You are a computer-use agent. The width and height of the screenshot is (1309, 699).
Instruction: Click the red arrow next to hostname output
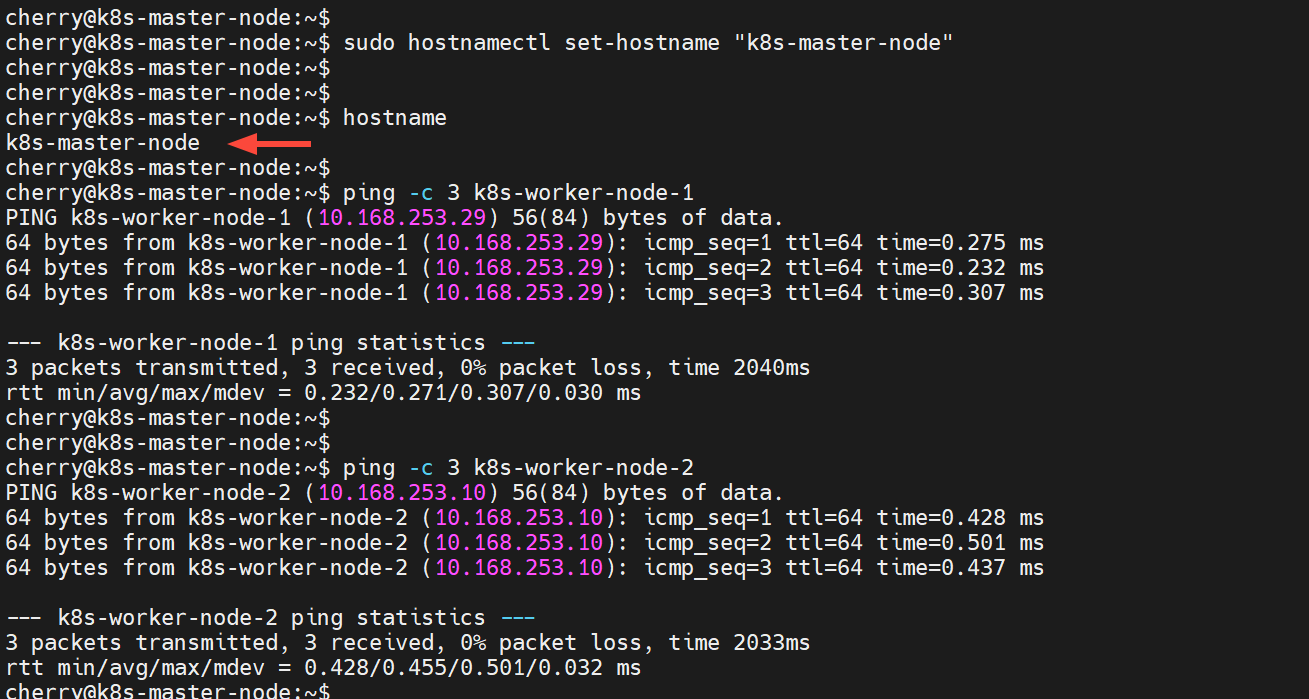(269, 143)
